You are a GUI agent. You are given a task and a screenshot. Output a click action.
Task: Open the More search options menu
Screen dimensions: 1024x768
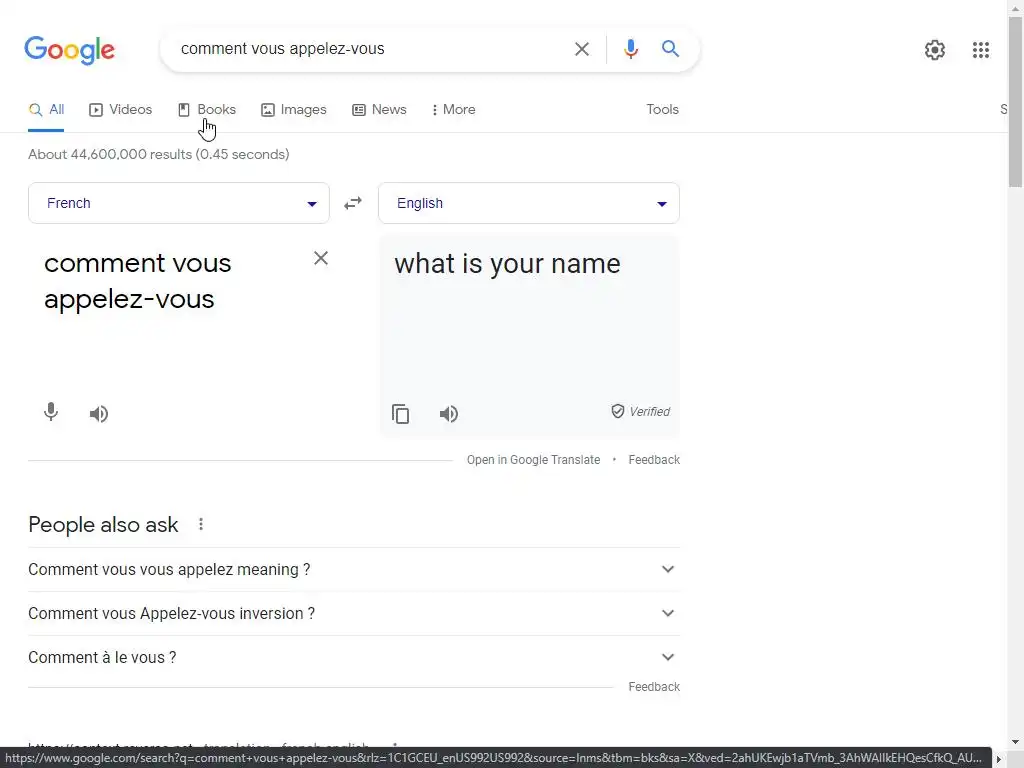pos(453,110)
